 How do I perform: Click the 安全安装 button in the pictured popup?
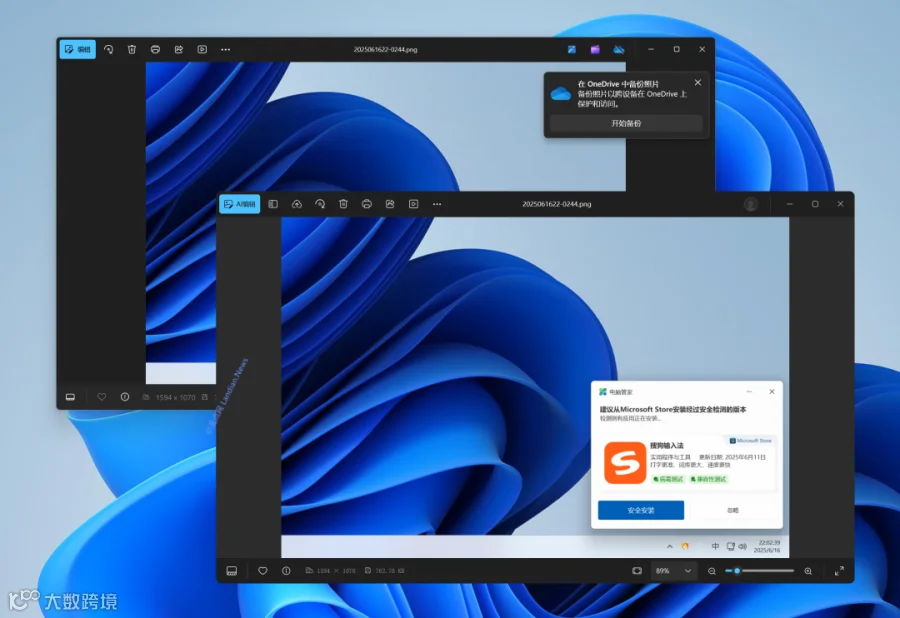641,510
